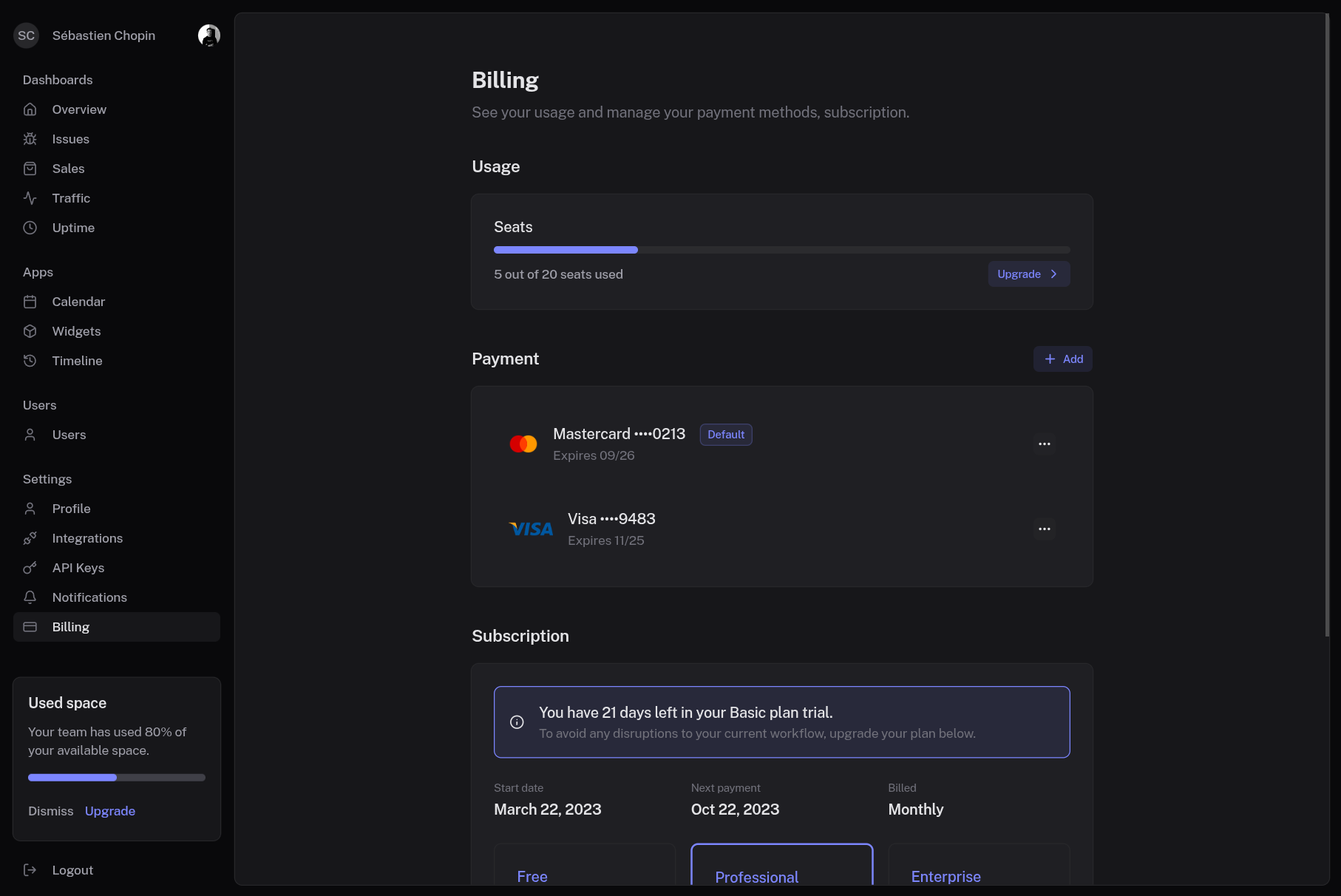This screenshot has width=1341, height=896.
Task: Click the Seats usage progress bar
Action: 781,250
